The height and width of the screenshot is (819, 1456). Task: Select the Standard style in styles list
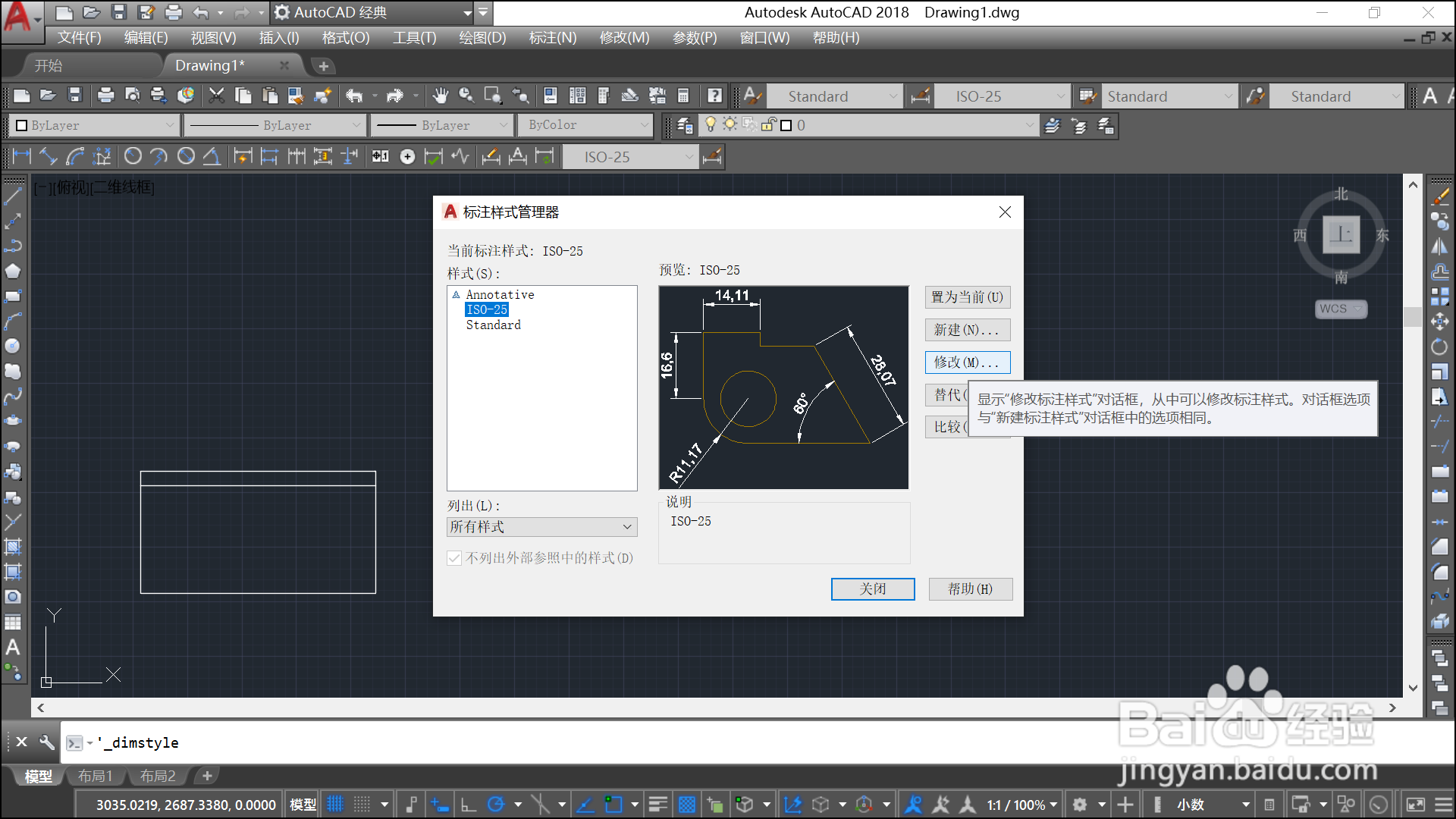[493, 325]
